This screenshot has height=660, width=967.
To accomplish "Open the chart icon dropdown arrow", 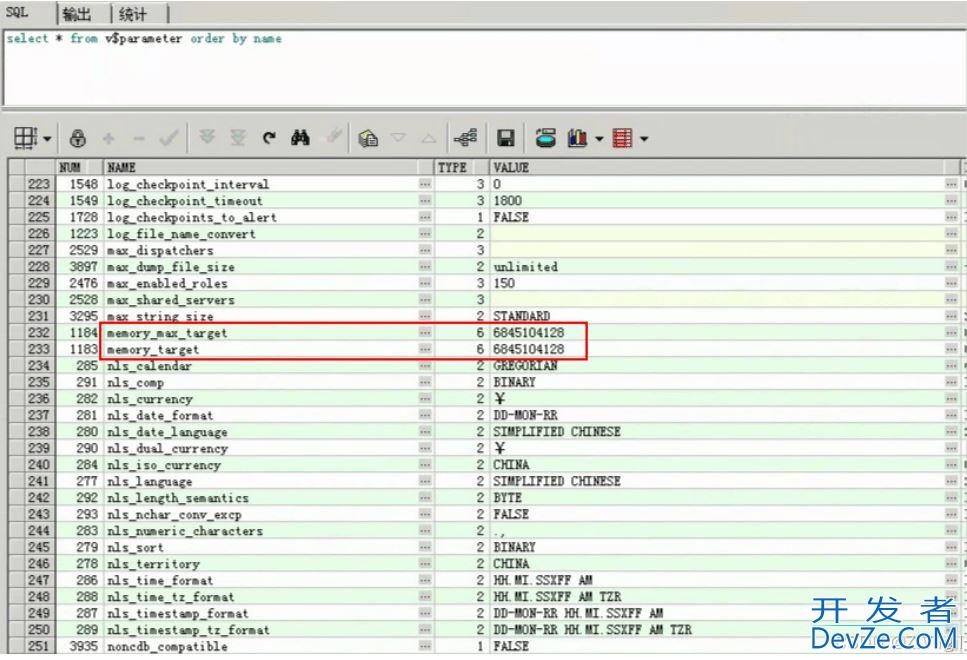I will (599, 139).
